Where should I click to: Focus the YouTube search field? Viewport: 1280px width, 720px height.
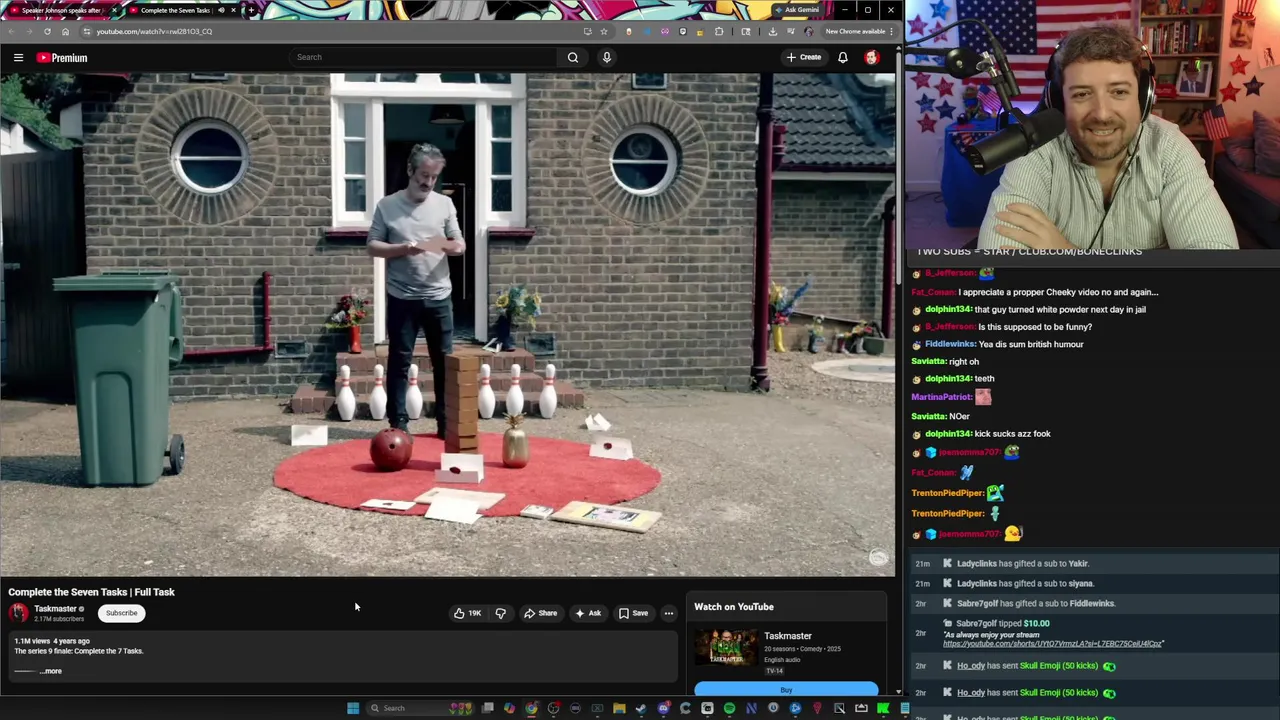424,57
